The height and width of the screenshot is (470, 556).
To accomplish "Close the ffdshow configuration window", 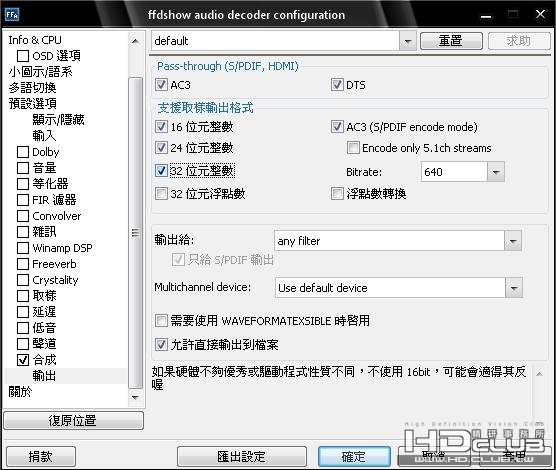I will pos(540,14).
